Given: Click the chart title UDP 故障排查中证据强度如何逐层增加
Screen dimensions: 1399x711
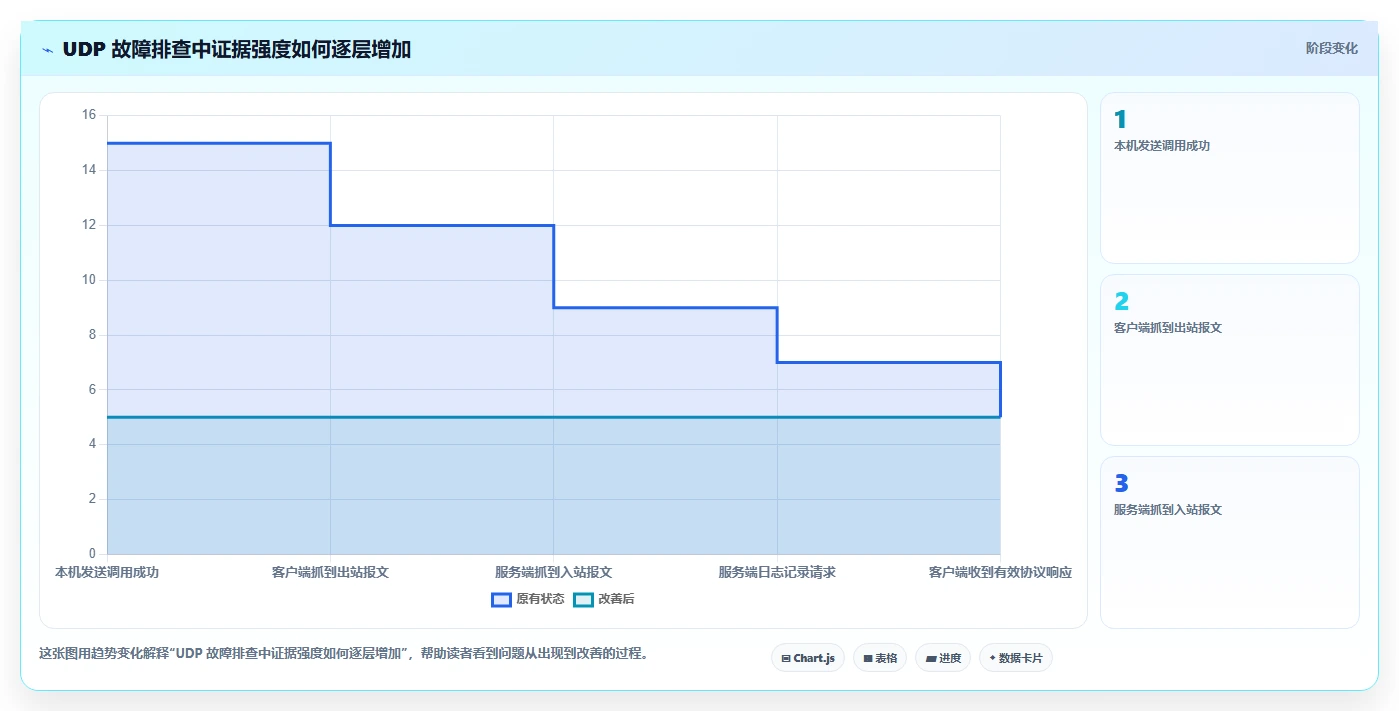Looking at the screenshot, I should pos(237,50).
